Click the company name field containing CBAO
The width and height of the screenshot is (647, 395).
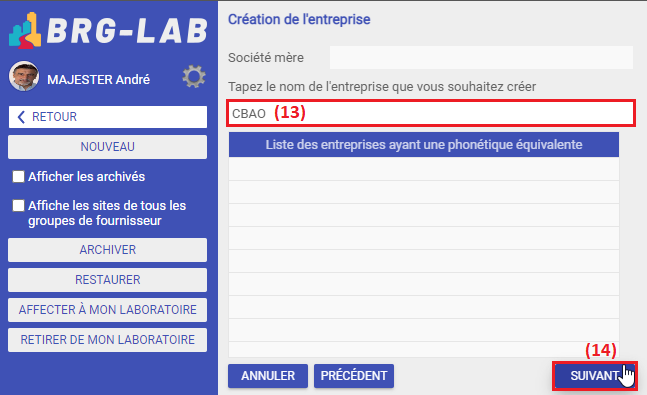tap(431, 113)
